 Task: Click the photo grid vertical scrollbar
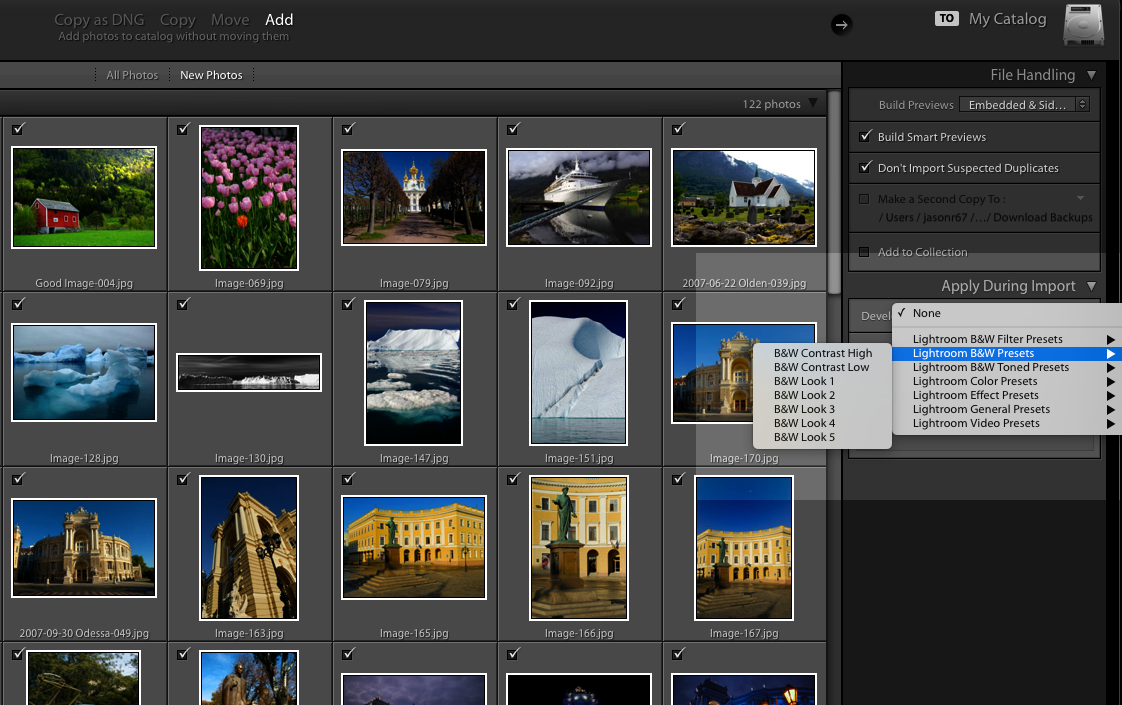[x=834, y=193]
